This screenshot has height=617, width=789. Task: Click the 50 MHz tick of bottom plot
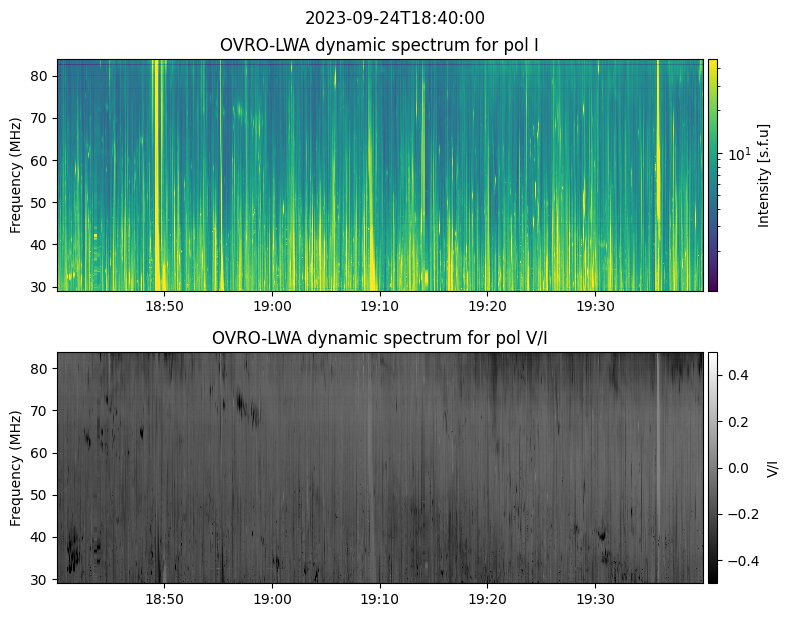pos(39,495)
